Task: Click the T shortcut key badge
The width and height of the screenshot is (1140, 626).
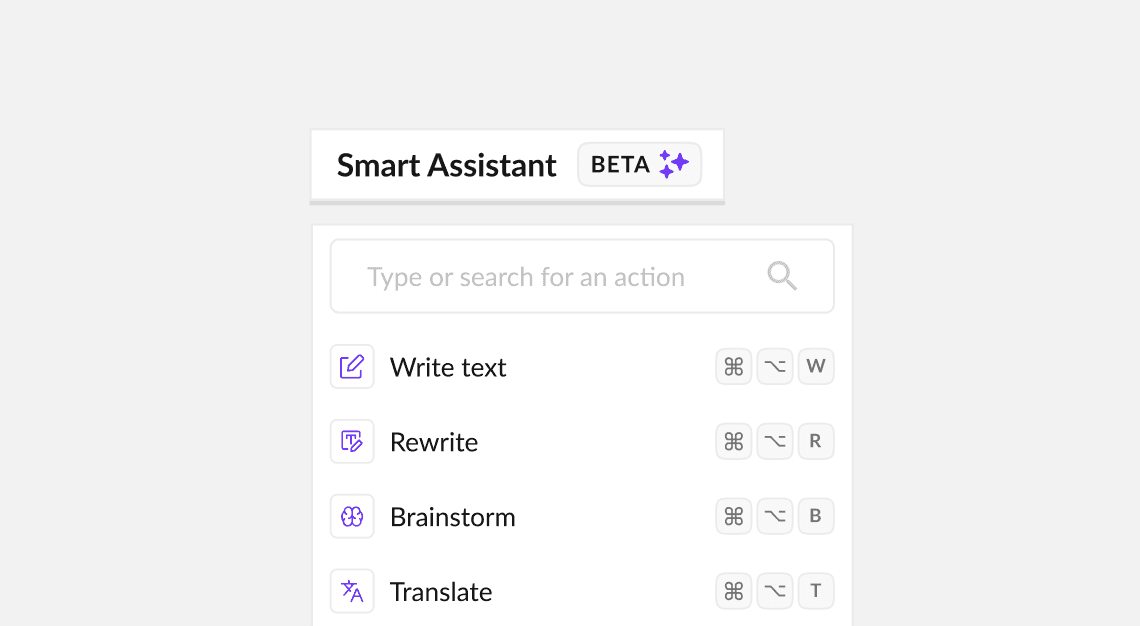Action: pos(816,591)
